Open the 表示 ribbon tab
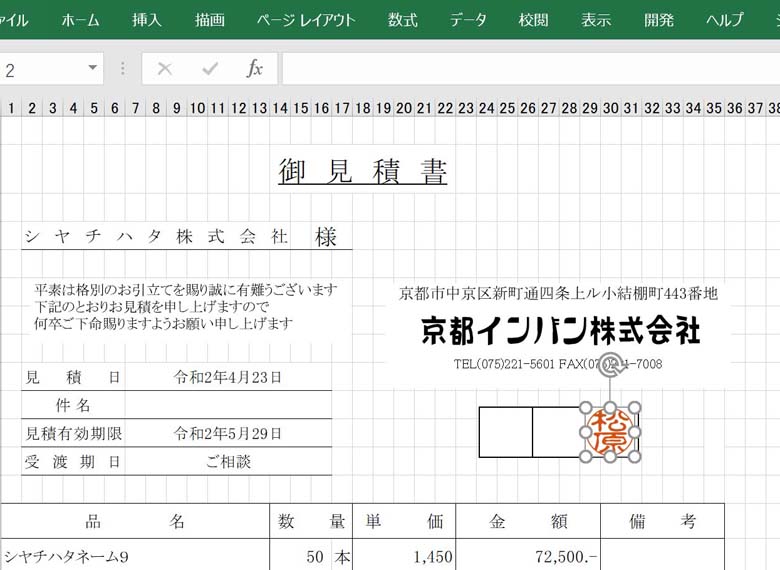 click(x=596, y=20)
